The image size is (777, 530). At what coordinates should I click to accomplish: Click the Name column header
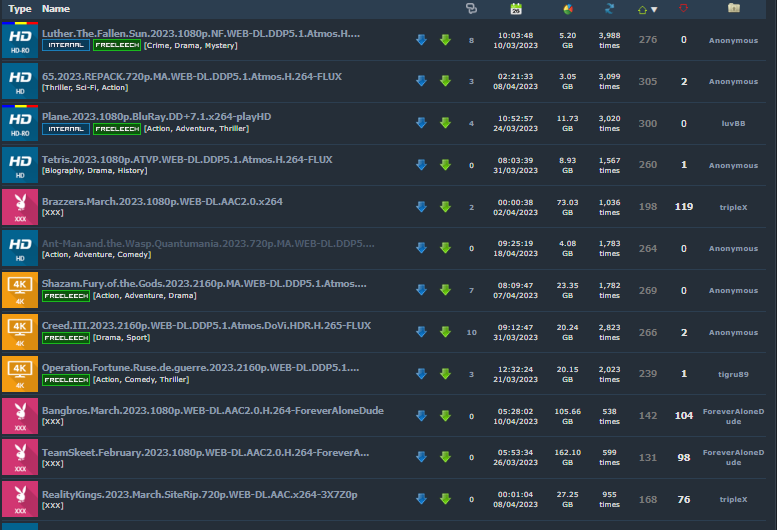coord(56,9)
